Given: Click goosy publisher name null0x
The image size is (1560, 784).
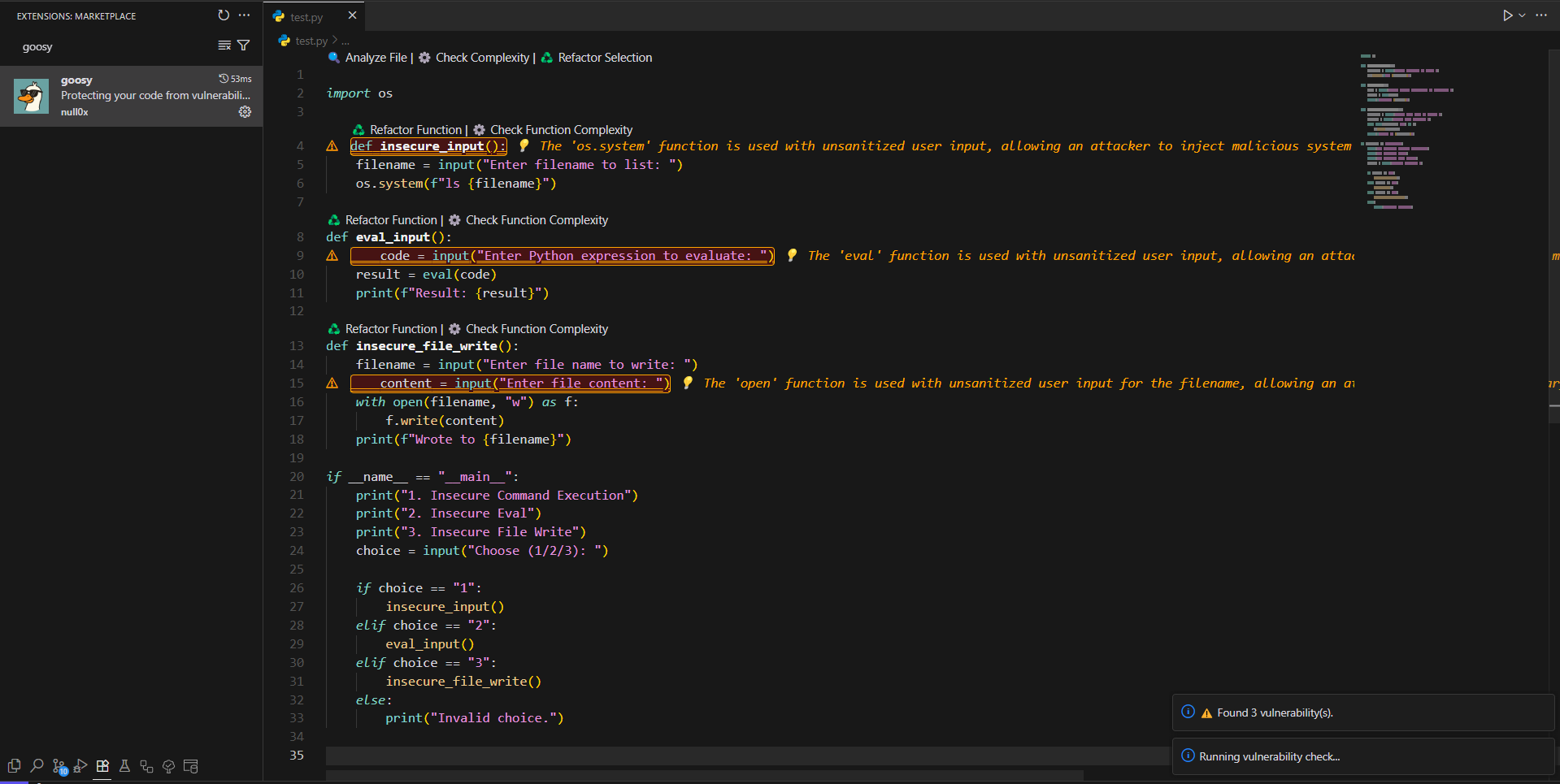Looking at the screenshot, I should tap(74, 112).
